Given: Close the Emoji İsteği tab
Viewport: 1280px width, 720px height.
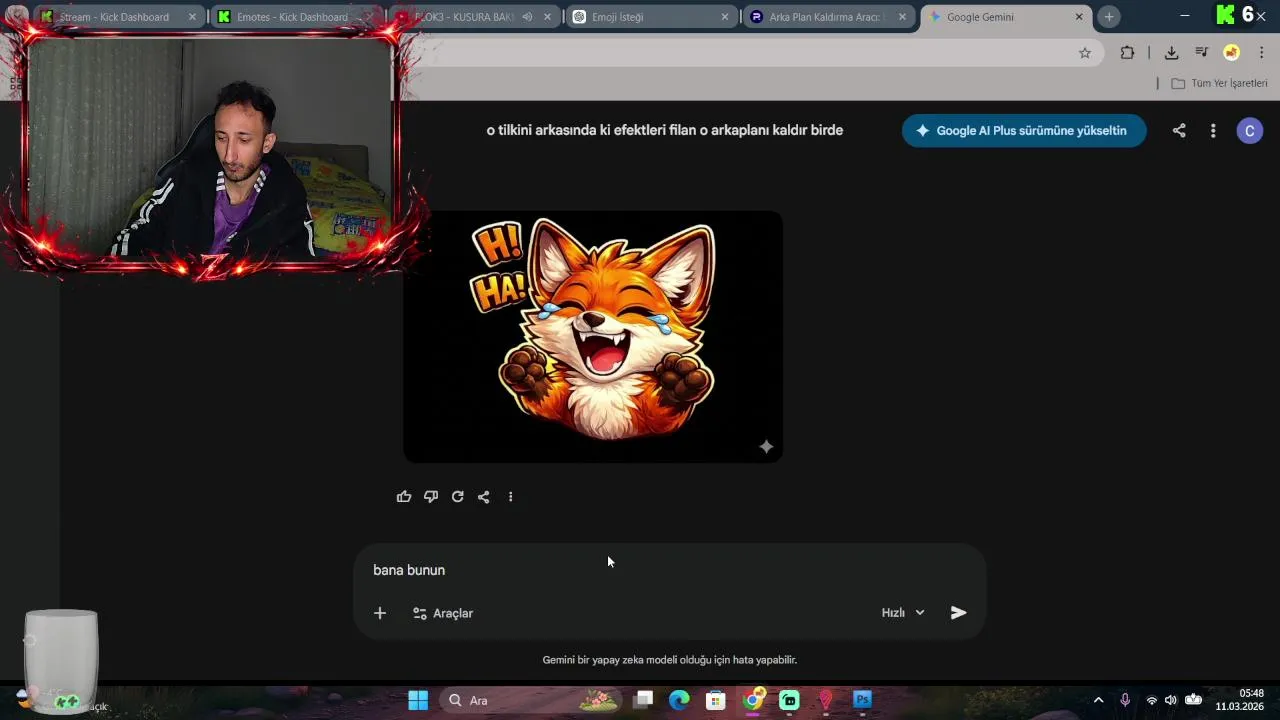Looking at the screenshot, I should tap(725, 17).
